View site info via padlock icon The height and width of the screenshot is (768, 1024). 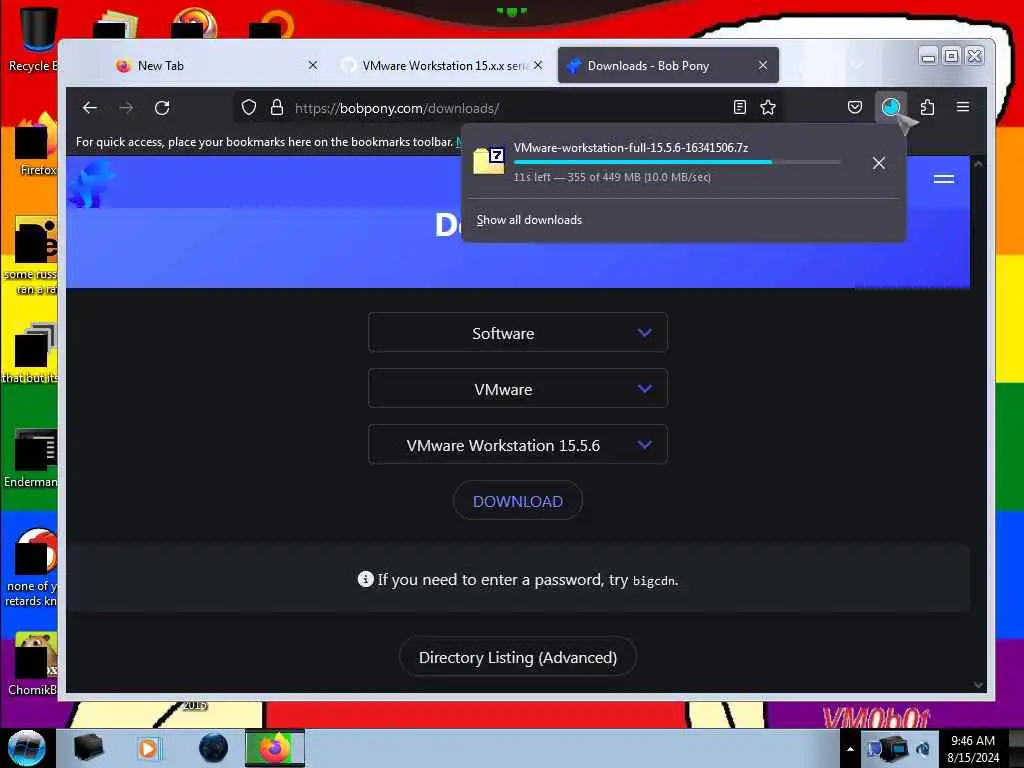pos(277,108)
